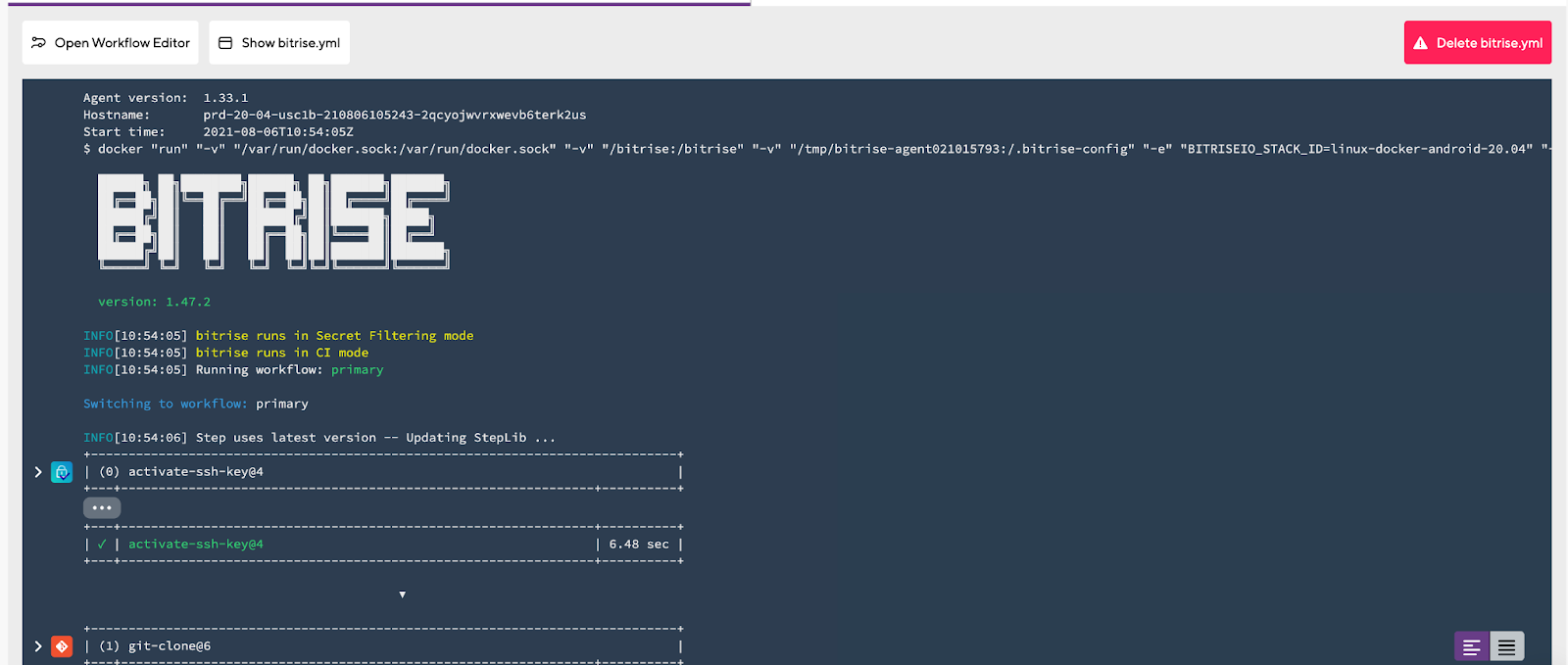Click the workflow icon in Open Workflow Editor
The width and height of the screenshot is (1568, 665).
39,43
